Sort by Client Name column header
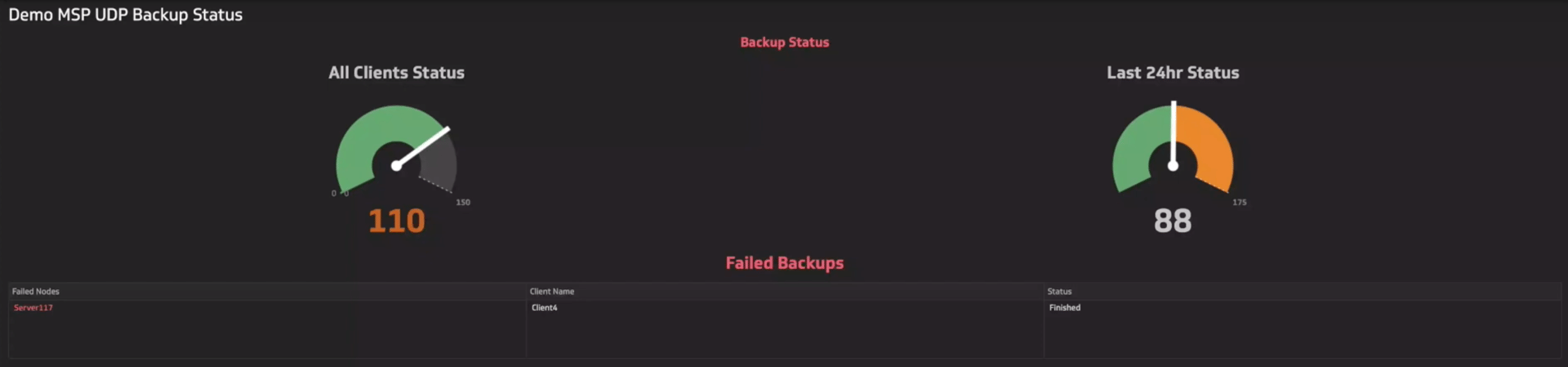1568x367 pixels. coord(552,291)
